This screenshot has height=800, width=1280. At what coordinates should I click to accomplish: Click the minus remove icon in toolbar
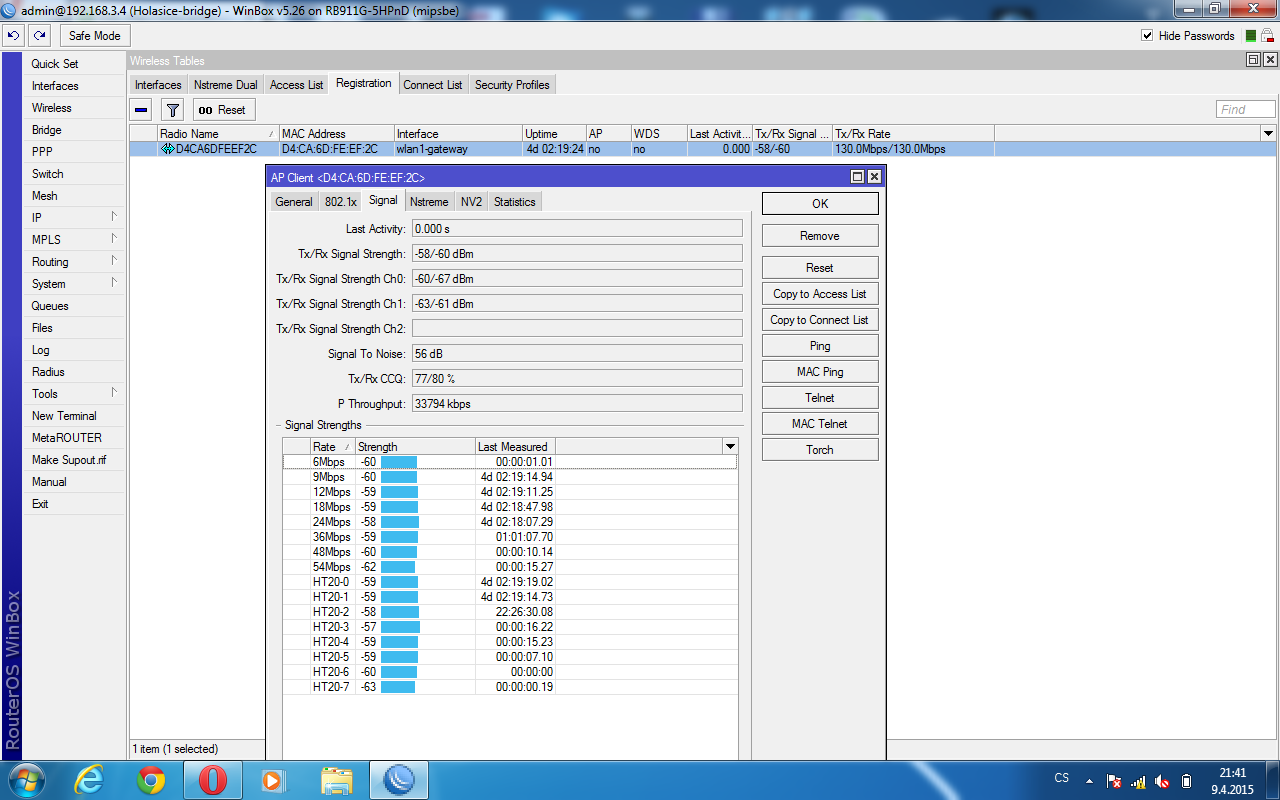142,110
